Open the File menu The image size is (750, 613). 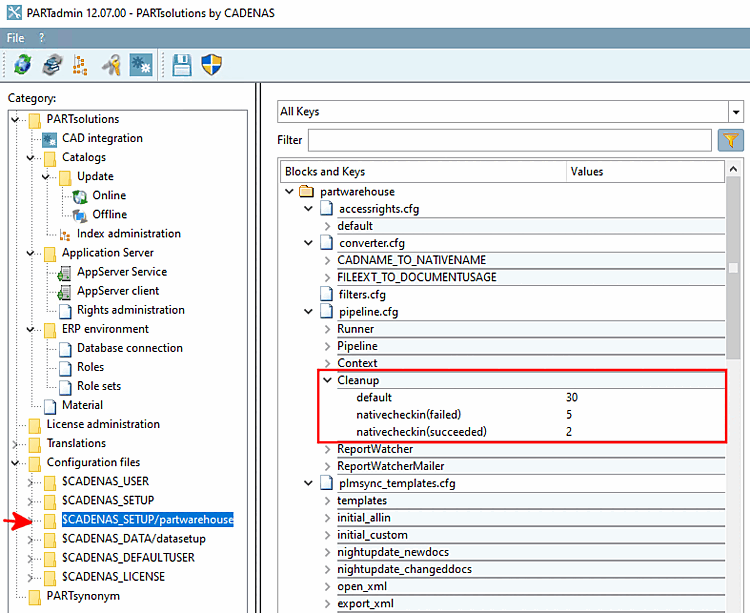[16, 37]
